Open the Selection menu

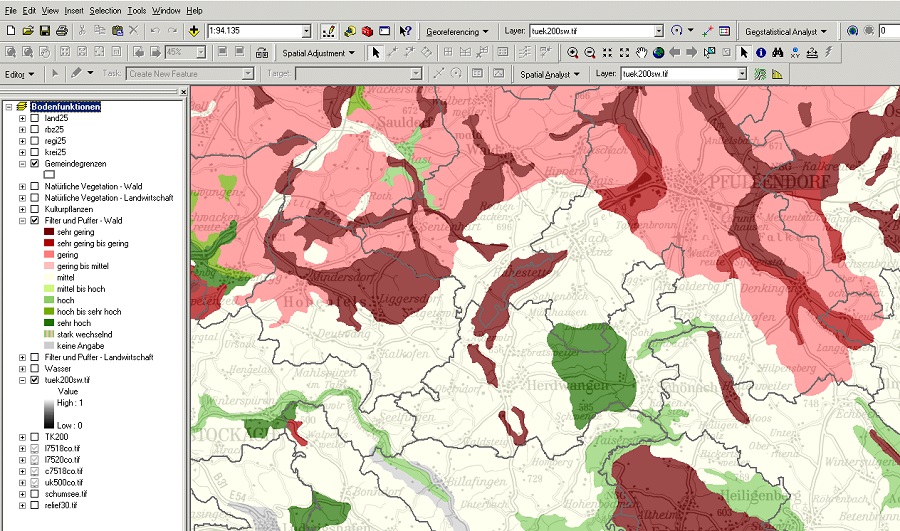coord(105,10)
